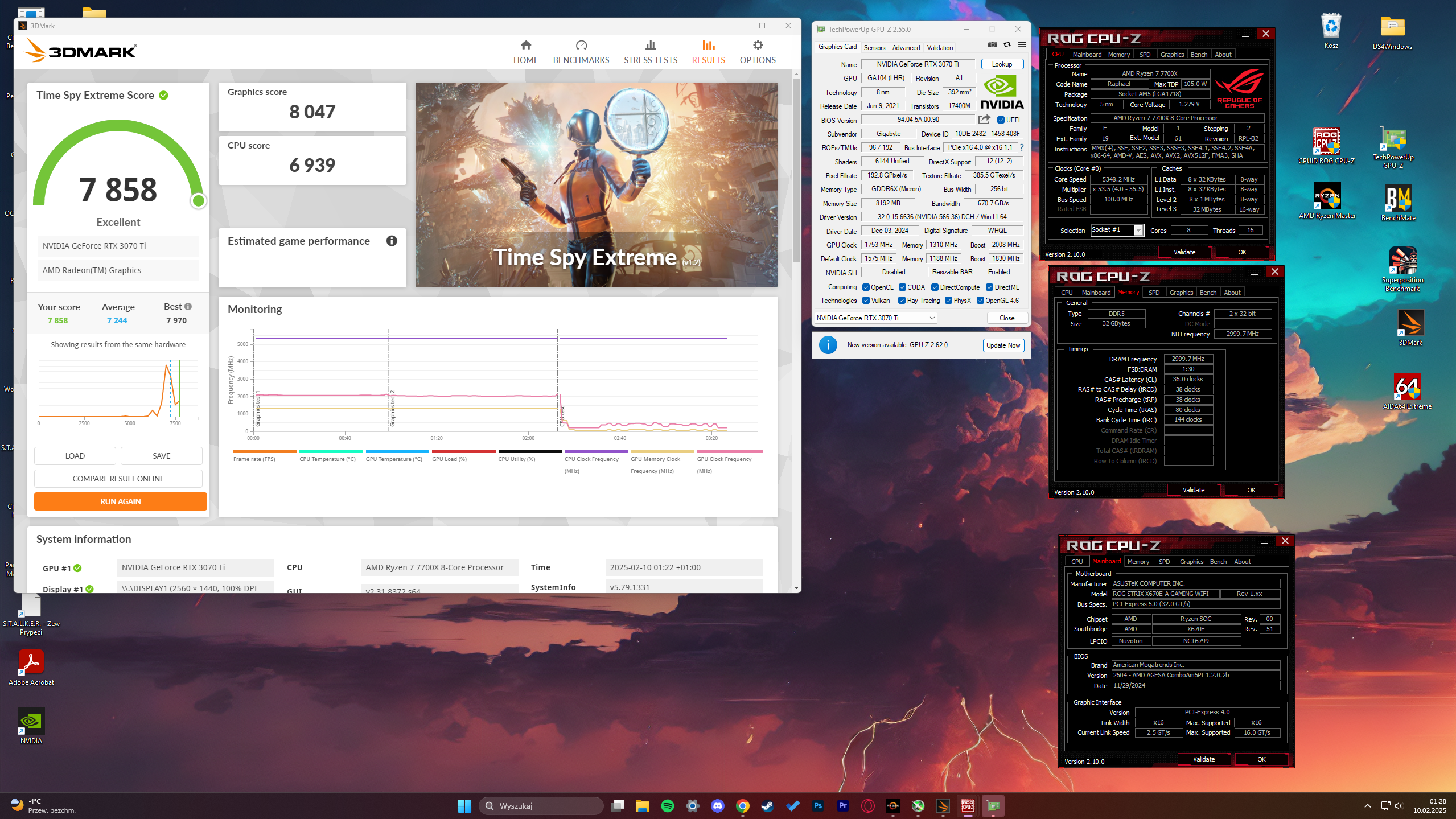Open the RESULTS section in 3DMark

708,52
